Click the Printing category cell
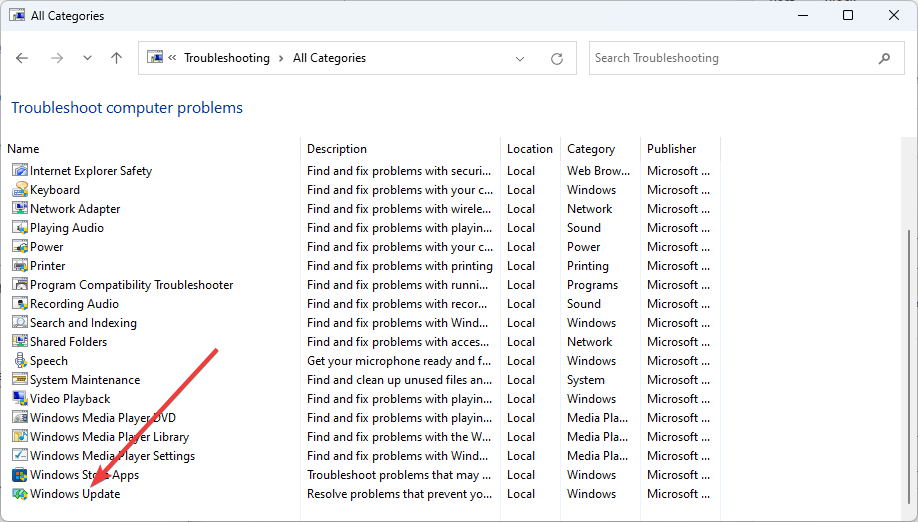 [x=588, y=266]
